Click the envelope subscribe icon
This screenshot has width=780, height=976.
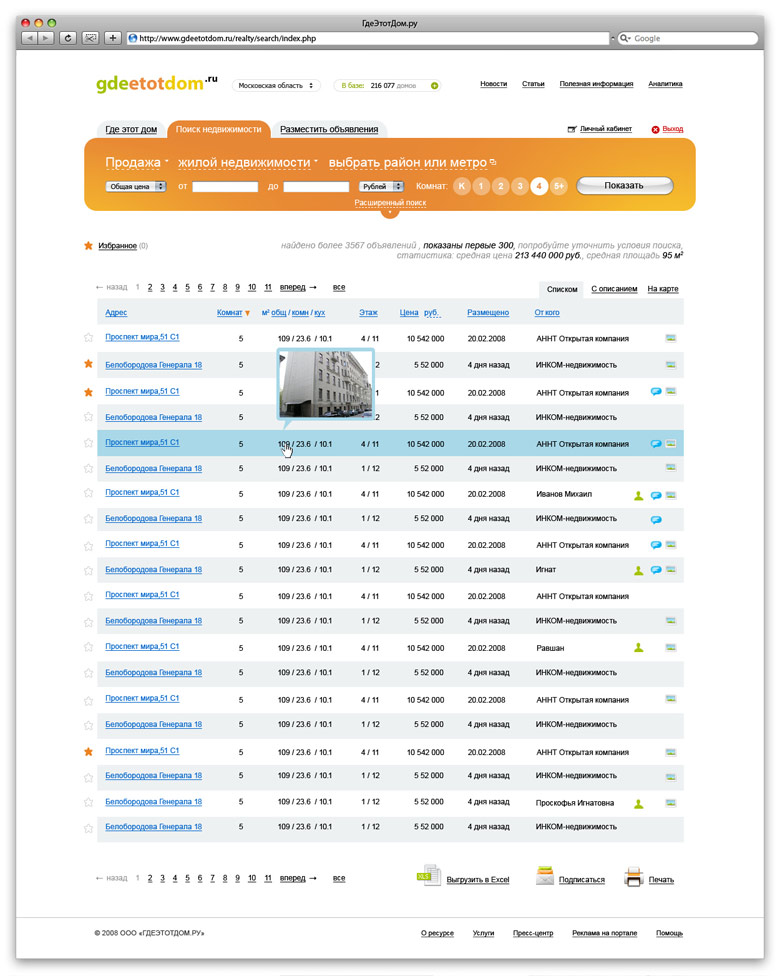click(545, 876)
